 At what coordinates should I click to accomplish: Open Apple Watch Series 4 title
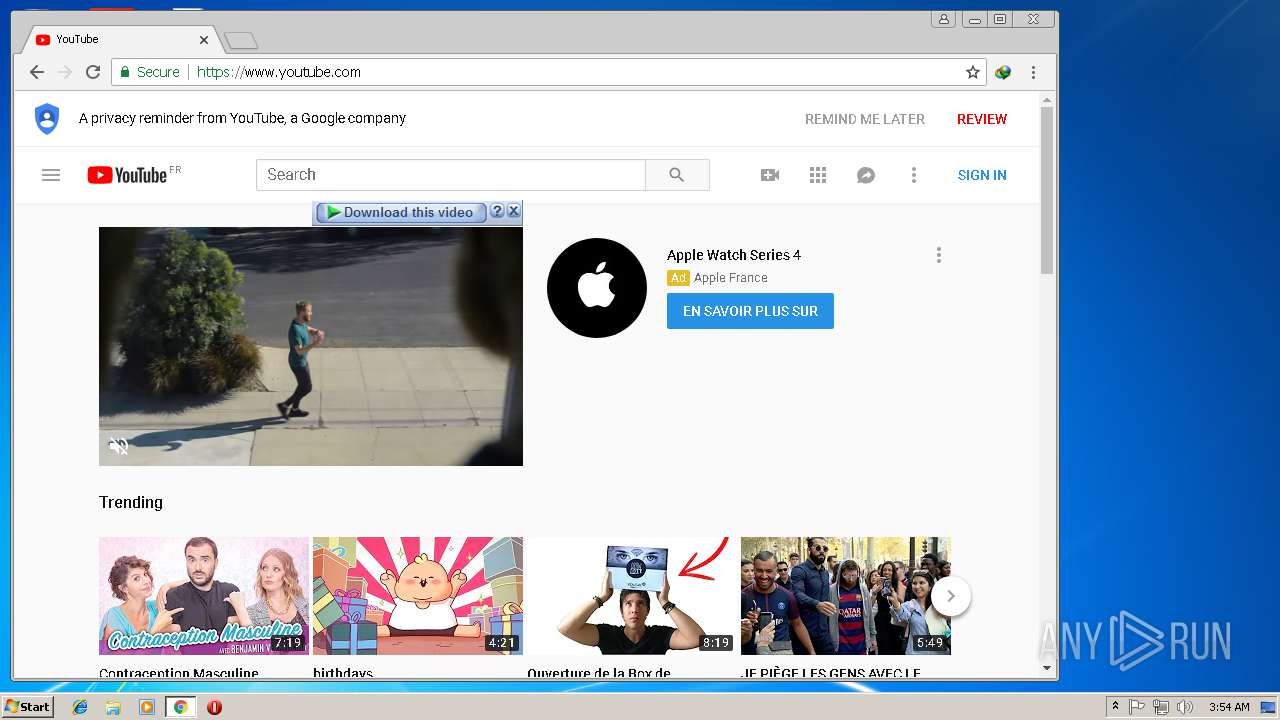[x=734, y=255]
